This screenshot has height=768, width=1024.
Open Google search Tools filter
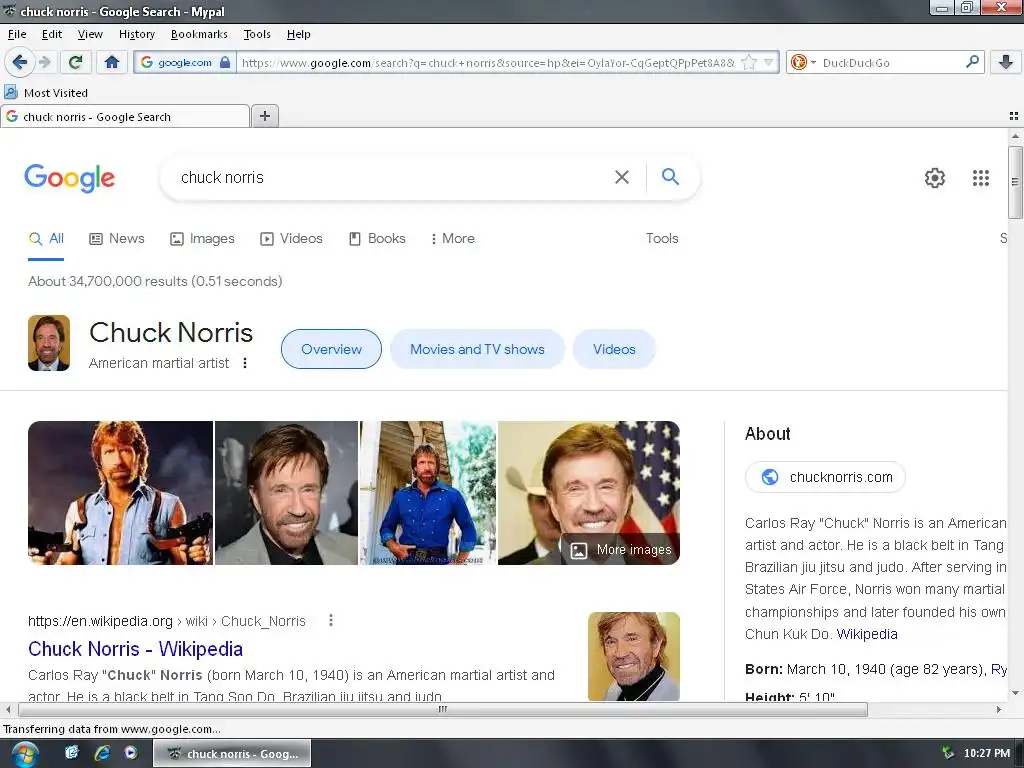click(x=662, y=238)
